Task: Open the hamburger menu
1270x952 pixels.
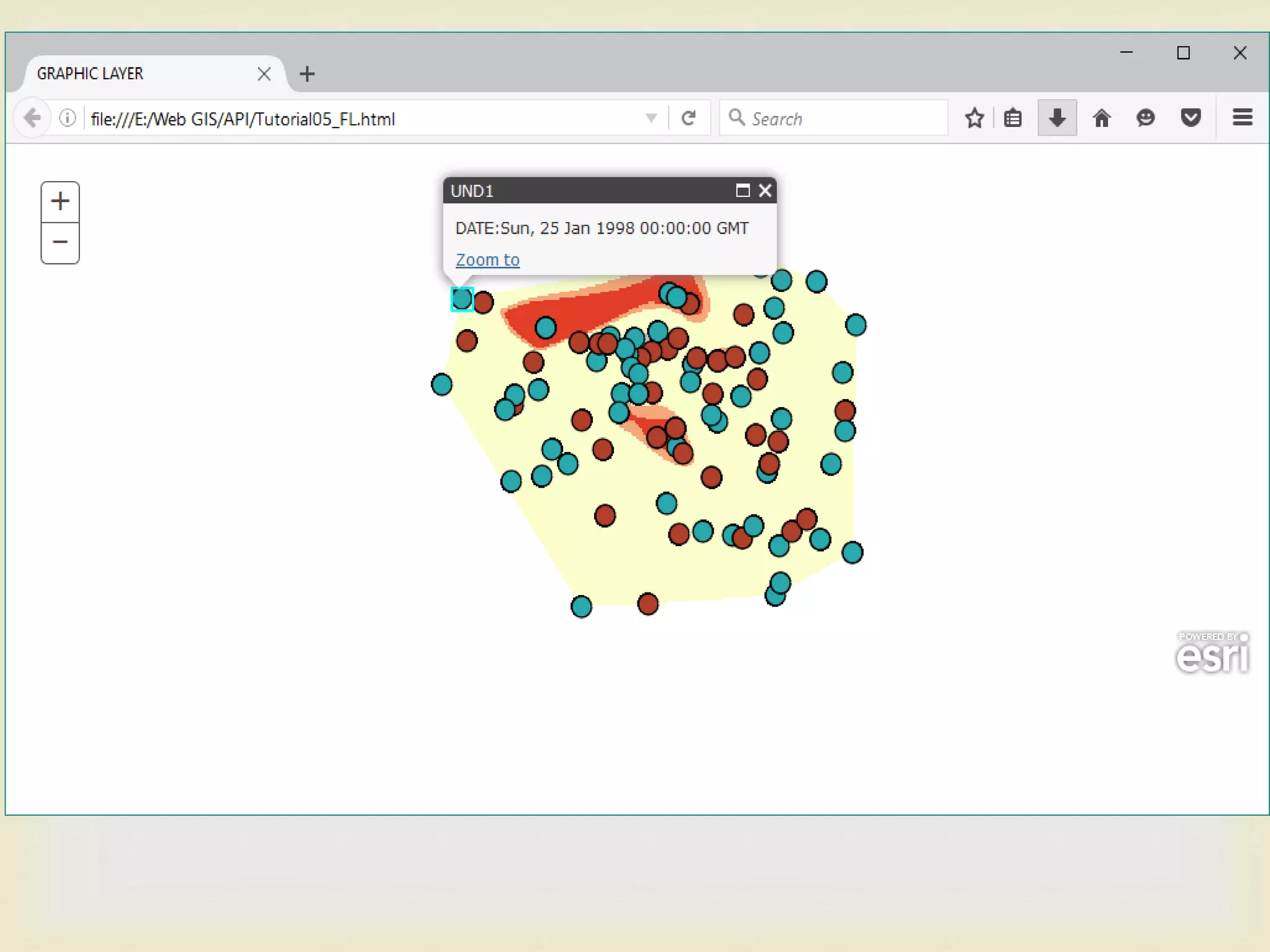Action: coord(1242,118)
